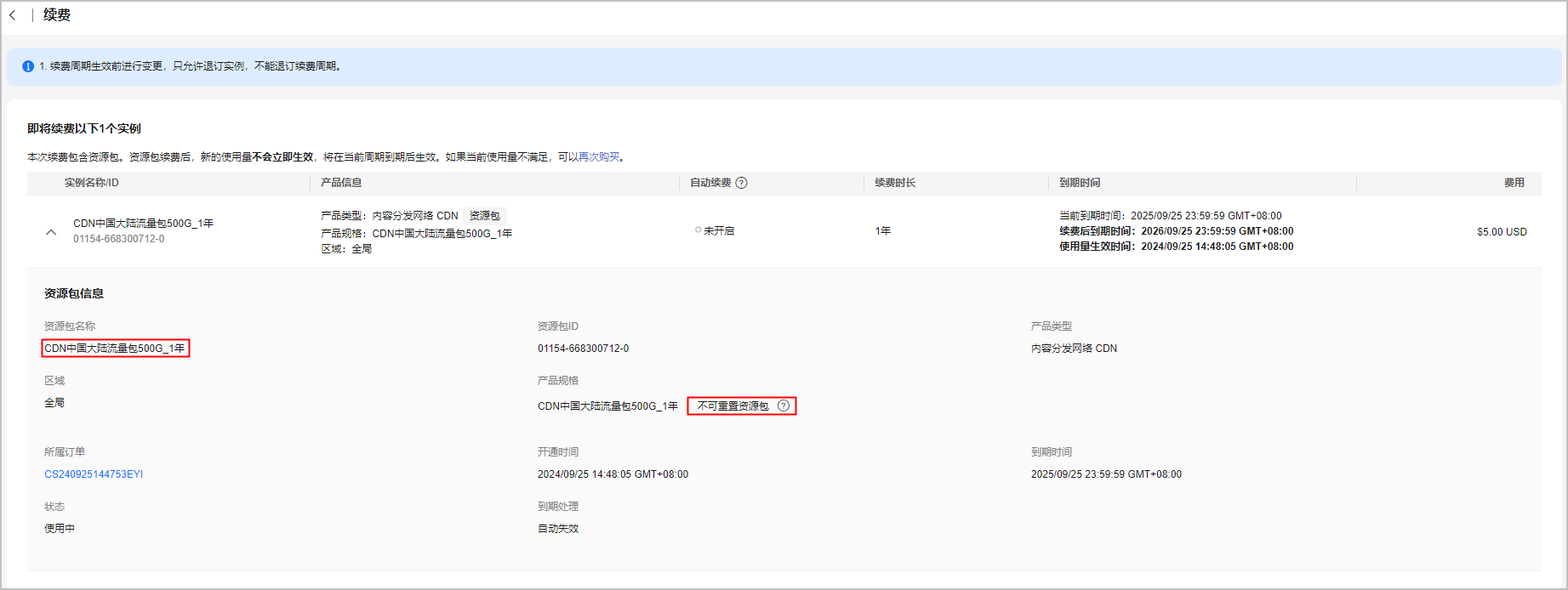Select the resource pack name under 资源包名称
Viewport: 1568px width, 590px height.
click(115, 349)
